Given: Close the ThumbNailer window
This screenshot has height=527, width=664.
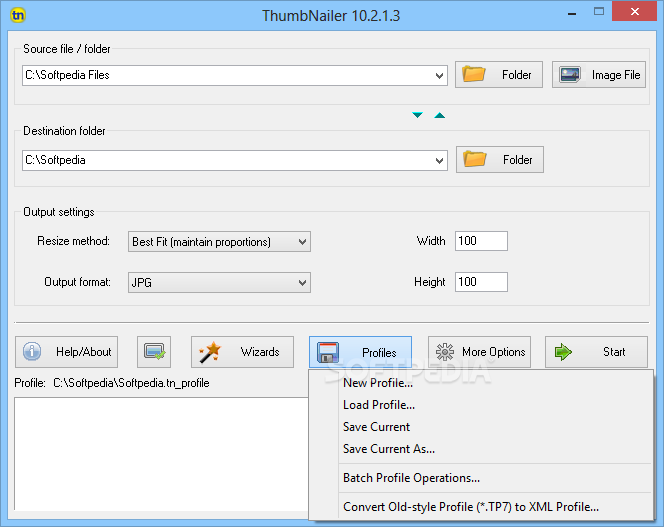Looking at the screenshot, I should (x=634, y=11).
